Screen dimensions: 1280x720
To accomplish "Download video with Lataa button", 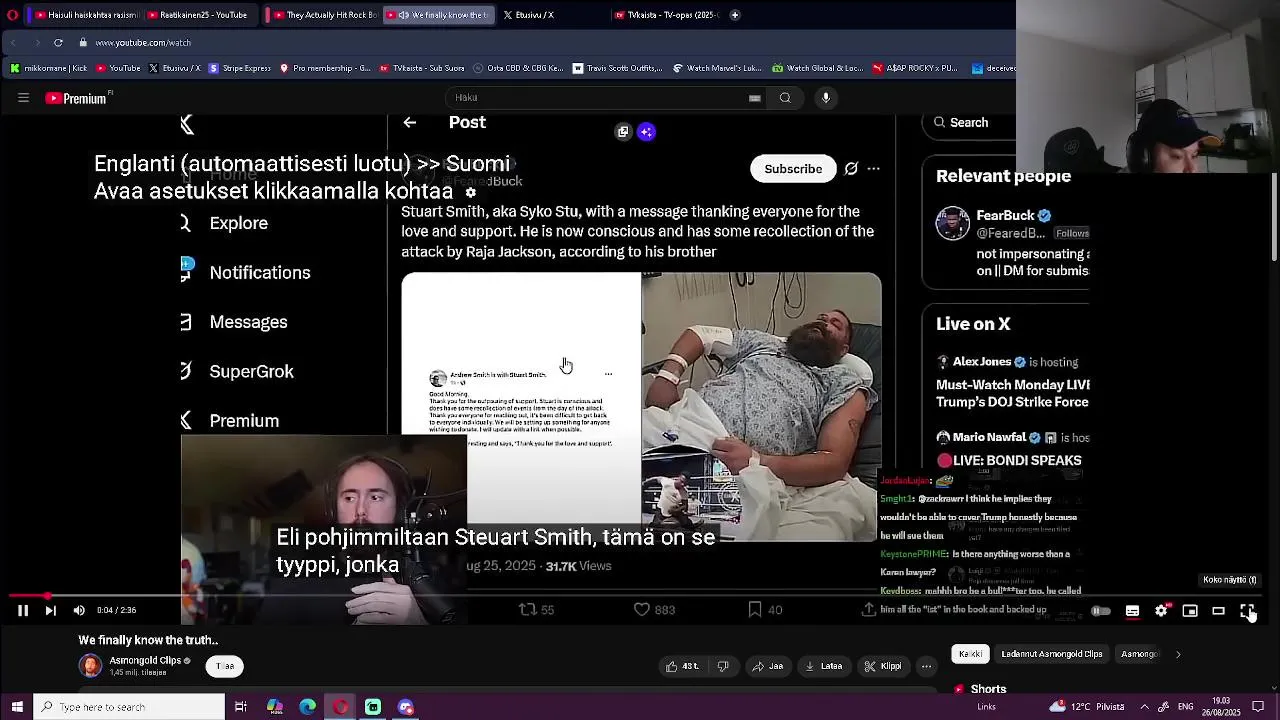I will coord(824,667).
